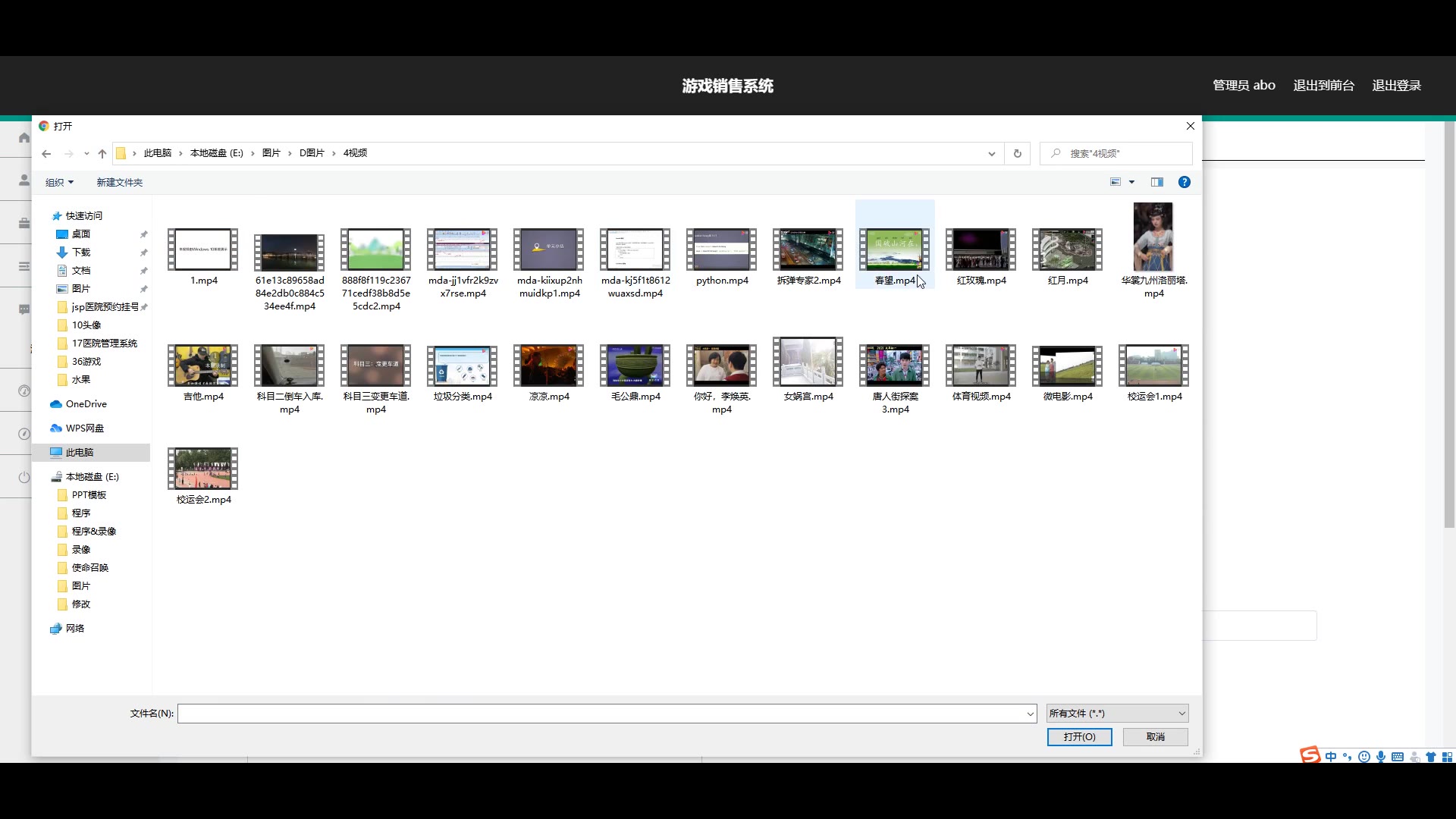Click the microphone icon in input toolbar
Image resolution: width=1456 pixels, height=819 pixels.
coord(1381,757)
